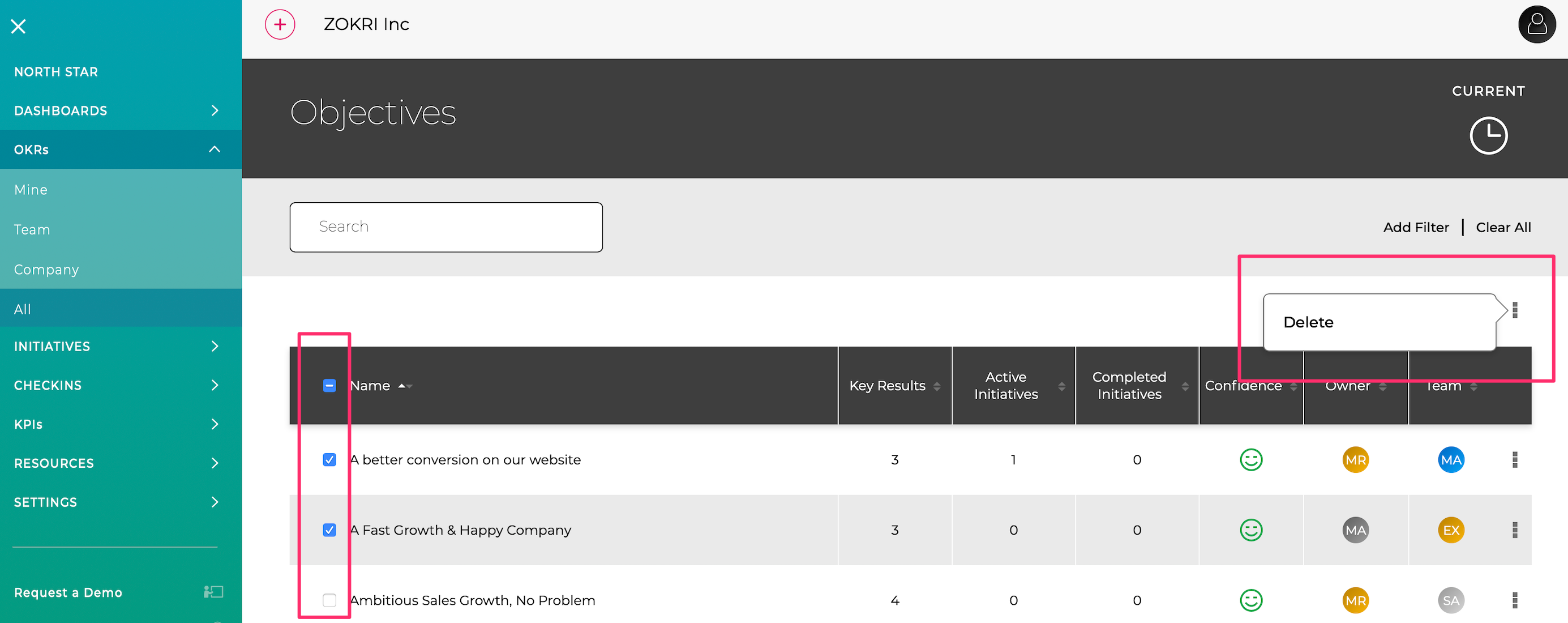
Task: Open row menu for A better conversion on our website
Action: click(x=1515, y=460)
